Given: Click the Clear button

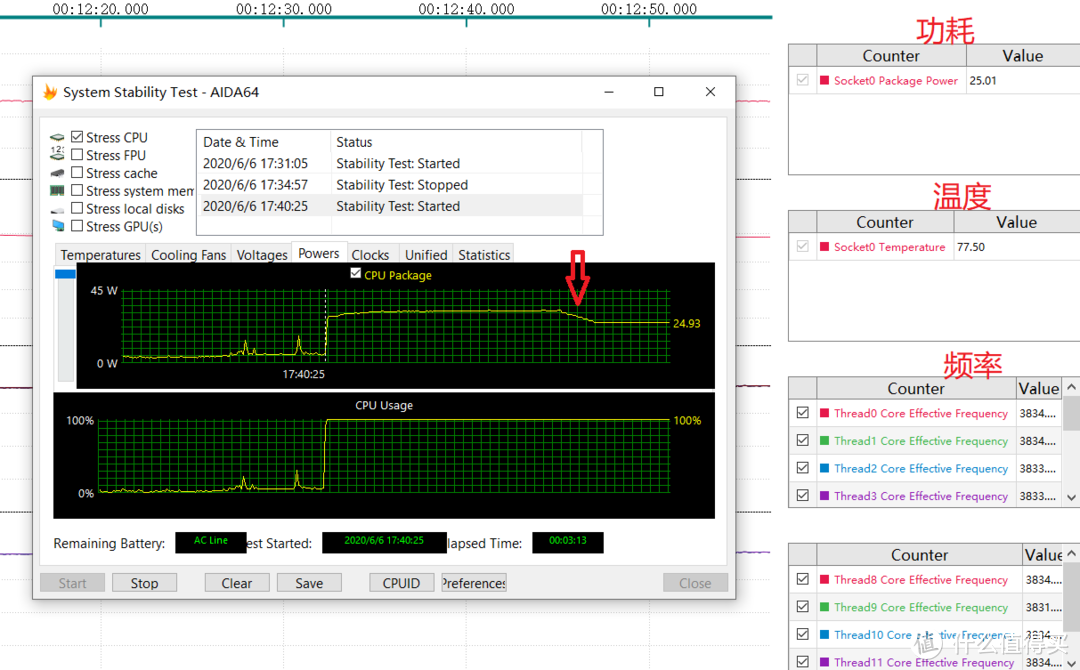Looking at the screenshot, I should (x=237, y=583).
